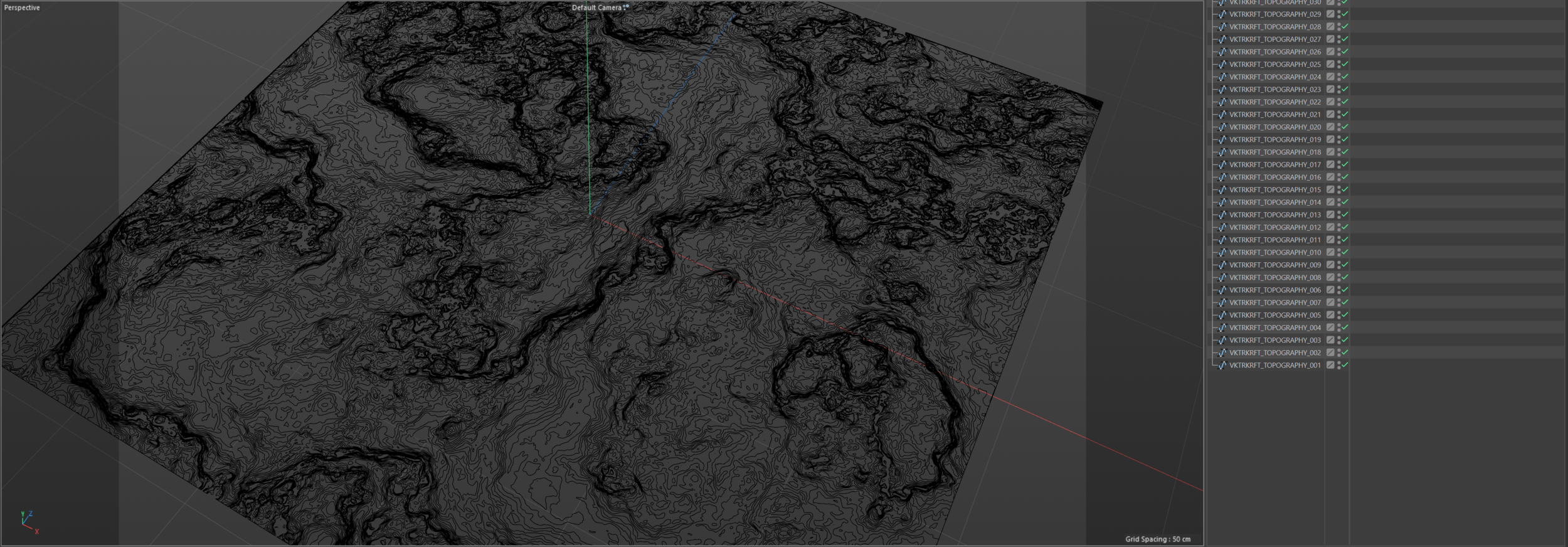This screenshot has width=1568, height=547.
Task: Select object name VKTRKRFT_TOPOGRAPHY_006
Action: point(1274,290)
